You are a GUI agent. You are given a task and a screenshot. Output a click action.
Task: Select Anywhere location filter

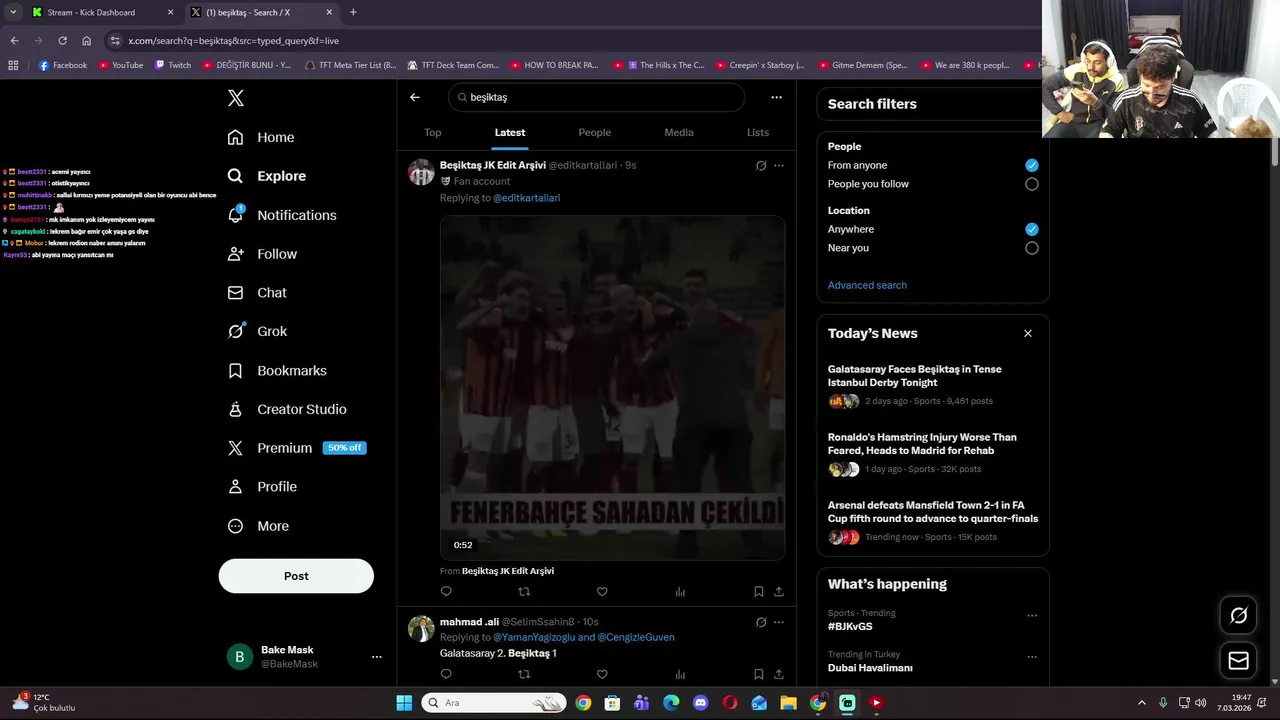pyautogui.click(x=1032, y=229)
